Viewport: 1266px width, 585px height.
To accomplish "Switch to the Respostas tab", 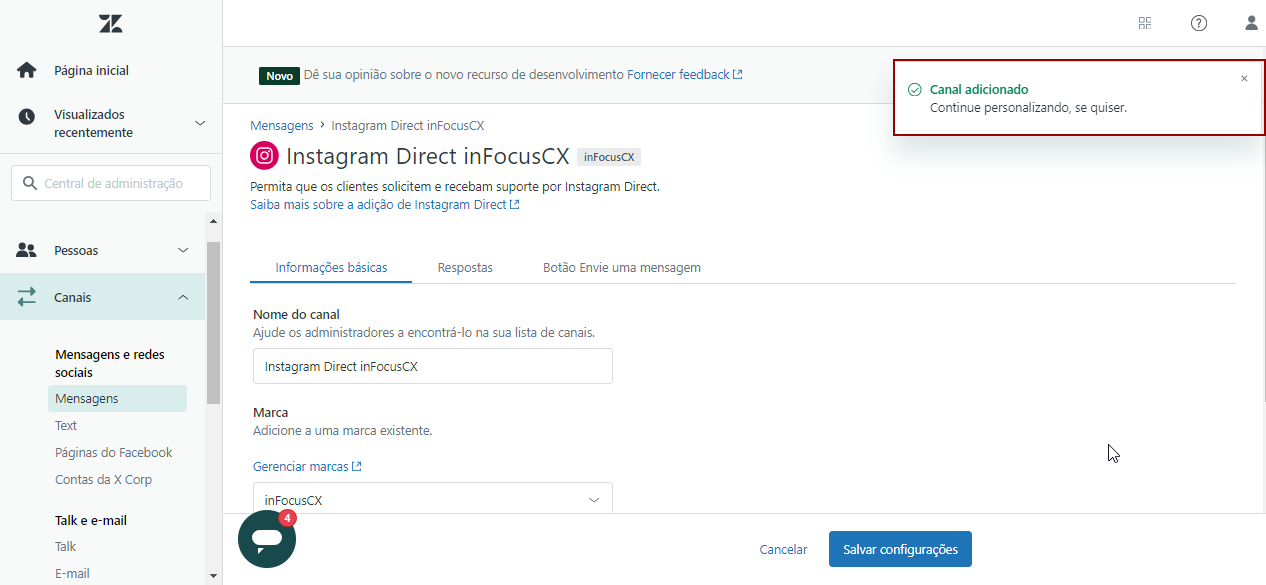I will (x=465, y=268).
